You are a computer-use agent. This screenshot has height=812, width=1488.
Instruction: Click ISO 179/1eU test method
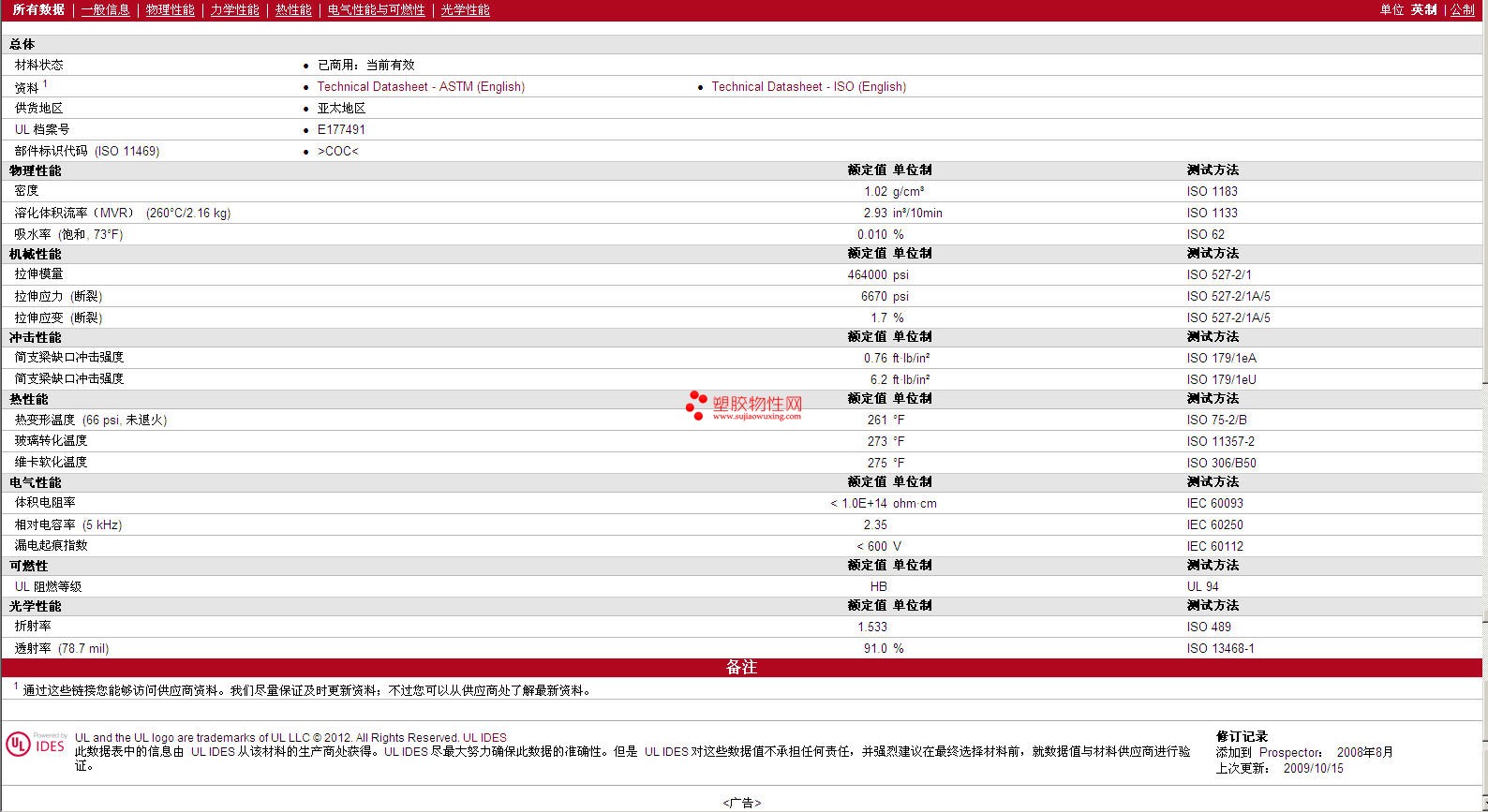tap(1221, 379)
